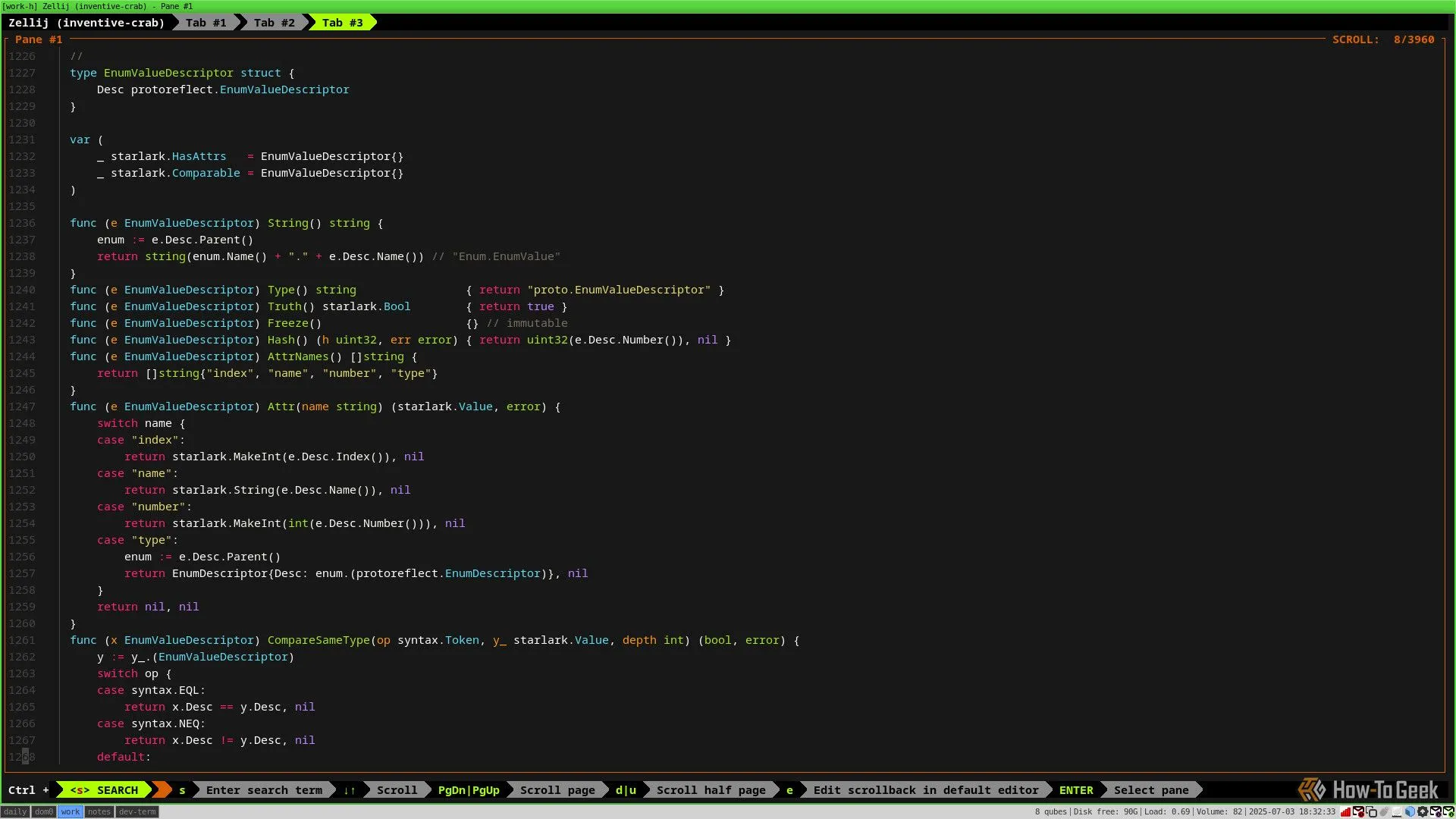Click 'protoreflect.EnumValueDescriptor' on line 1228
1456x819 pixels.
(x=240, y=89)
